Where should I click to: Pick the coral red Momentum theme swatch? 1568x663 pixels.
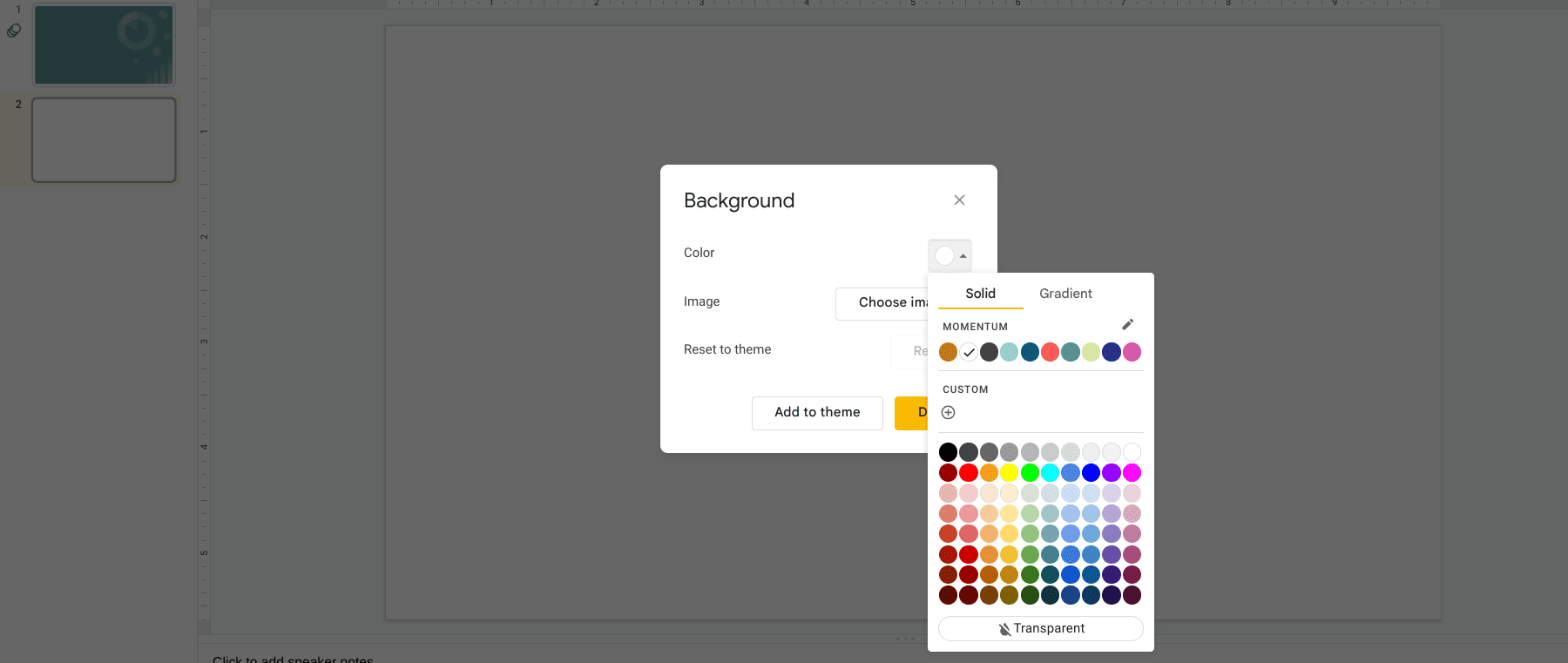point(1051,352)
